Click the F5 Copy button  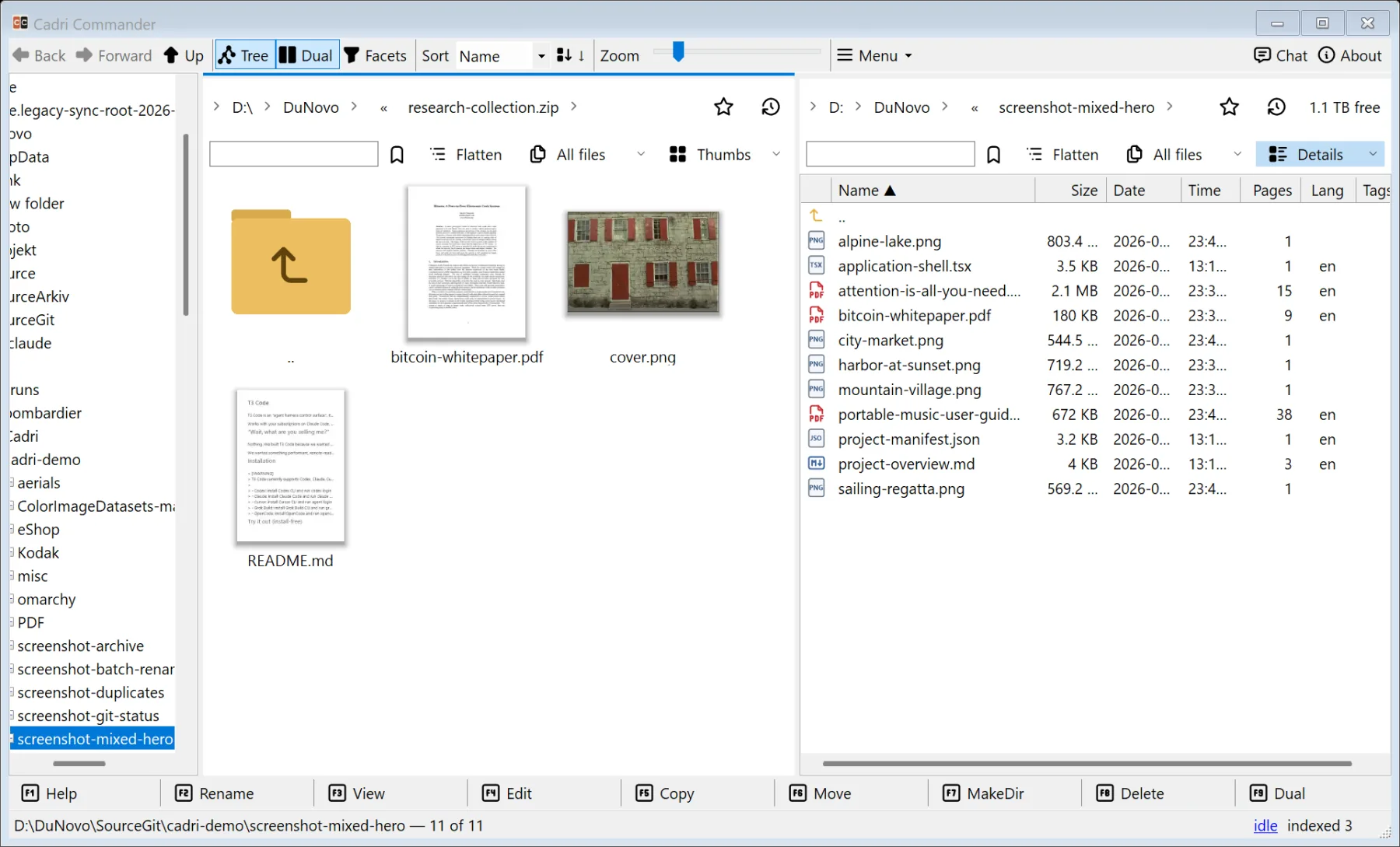click(x=665, y=793)
